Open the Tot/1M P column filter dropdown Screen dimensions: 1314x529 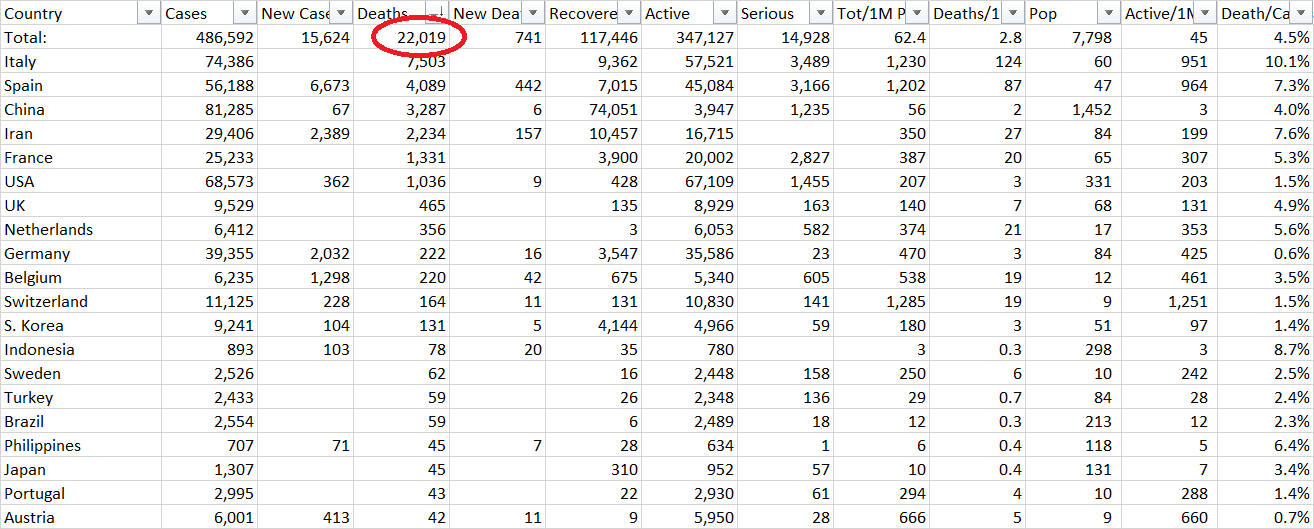(x=917, y=13)
